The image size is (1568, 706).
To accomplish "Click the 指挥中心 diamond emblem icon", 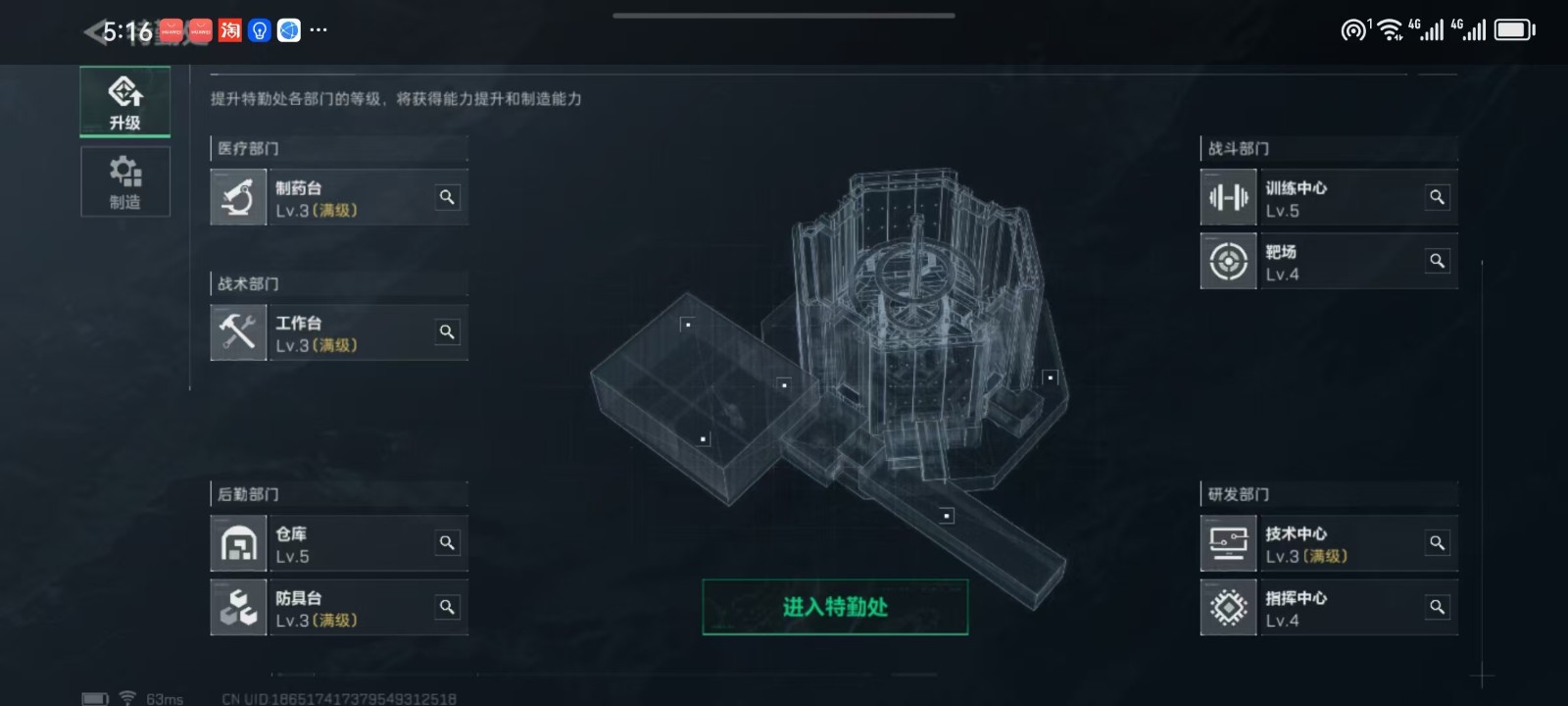I will (1228, 607).
